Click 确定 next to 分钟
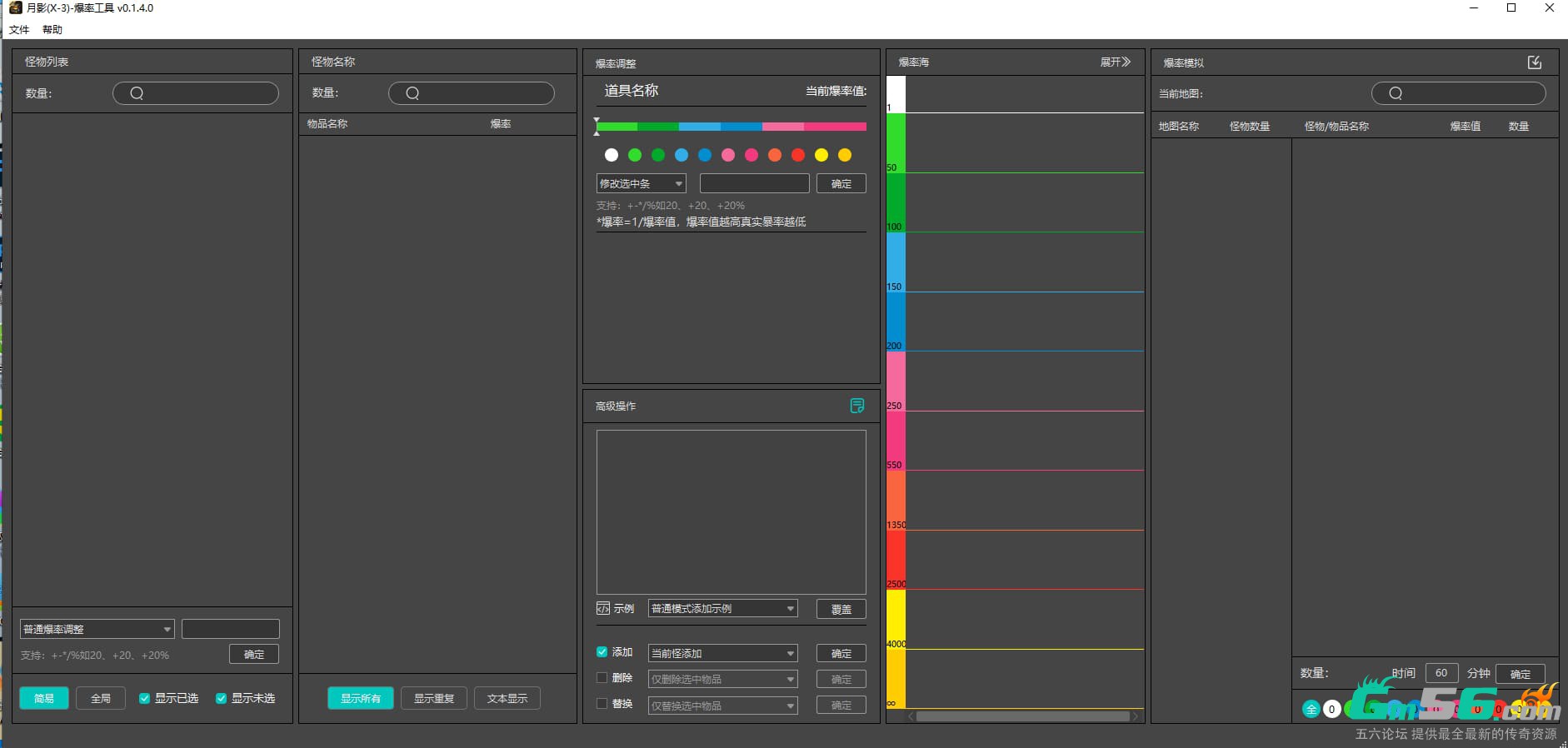 pos(1521,674)
